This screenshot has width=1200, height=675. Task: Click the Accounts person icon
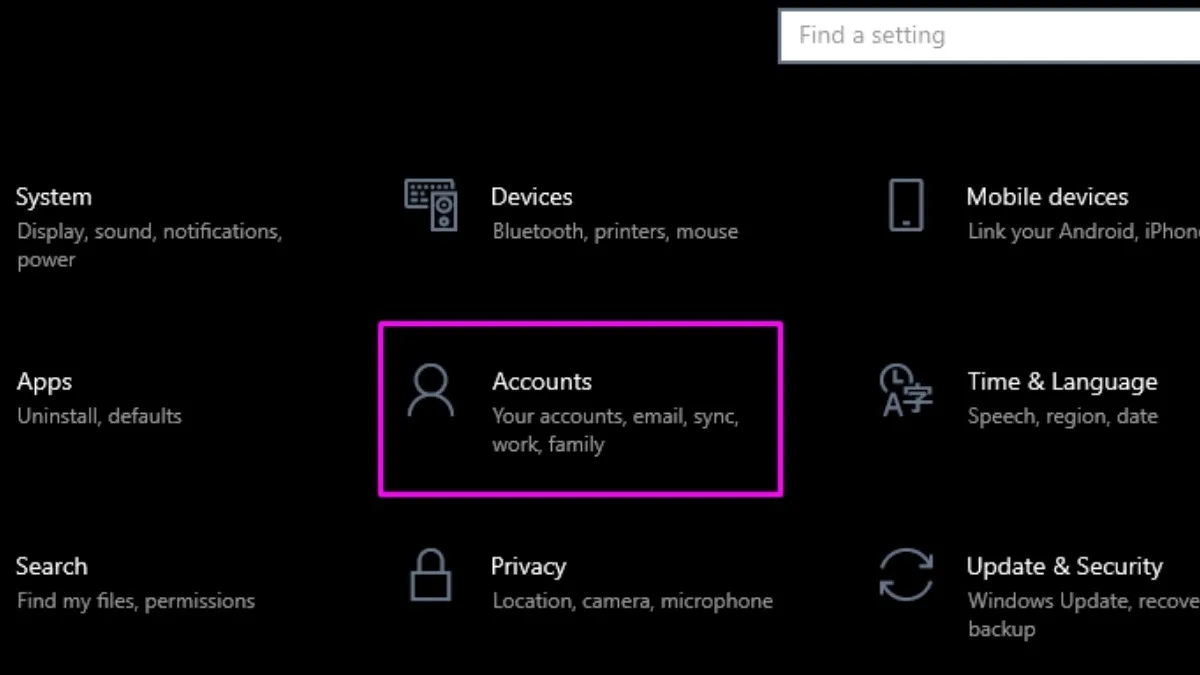(430, 390)
